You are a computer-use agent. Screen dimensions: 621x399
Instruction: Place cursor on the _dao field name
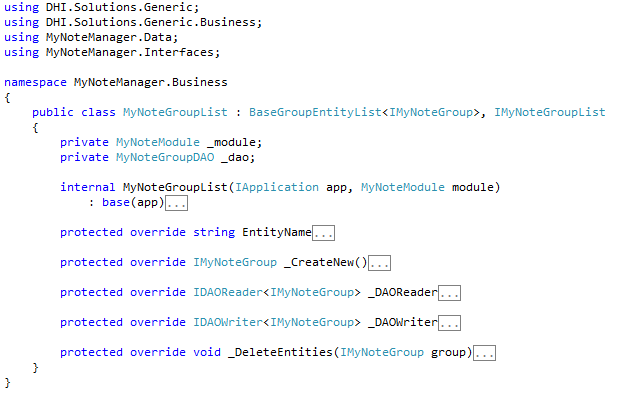point(235,157)
